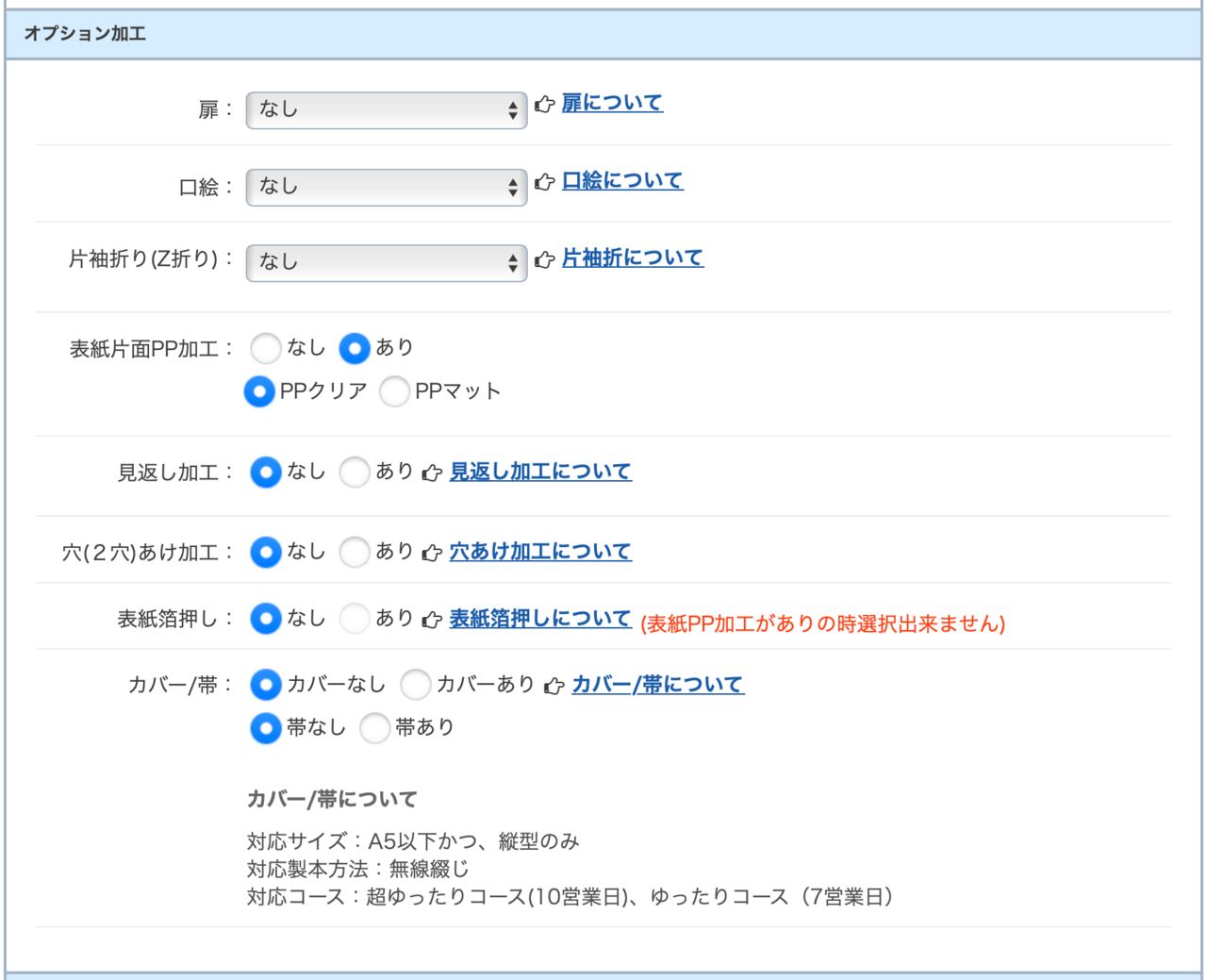This screenshot has width=1207, height=980.
Task: Click the hand icon before カバー/帯について link
Action: (554, 686)
